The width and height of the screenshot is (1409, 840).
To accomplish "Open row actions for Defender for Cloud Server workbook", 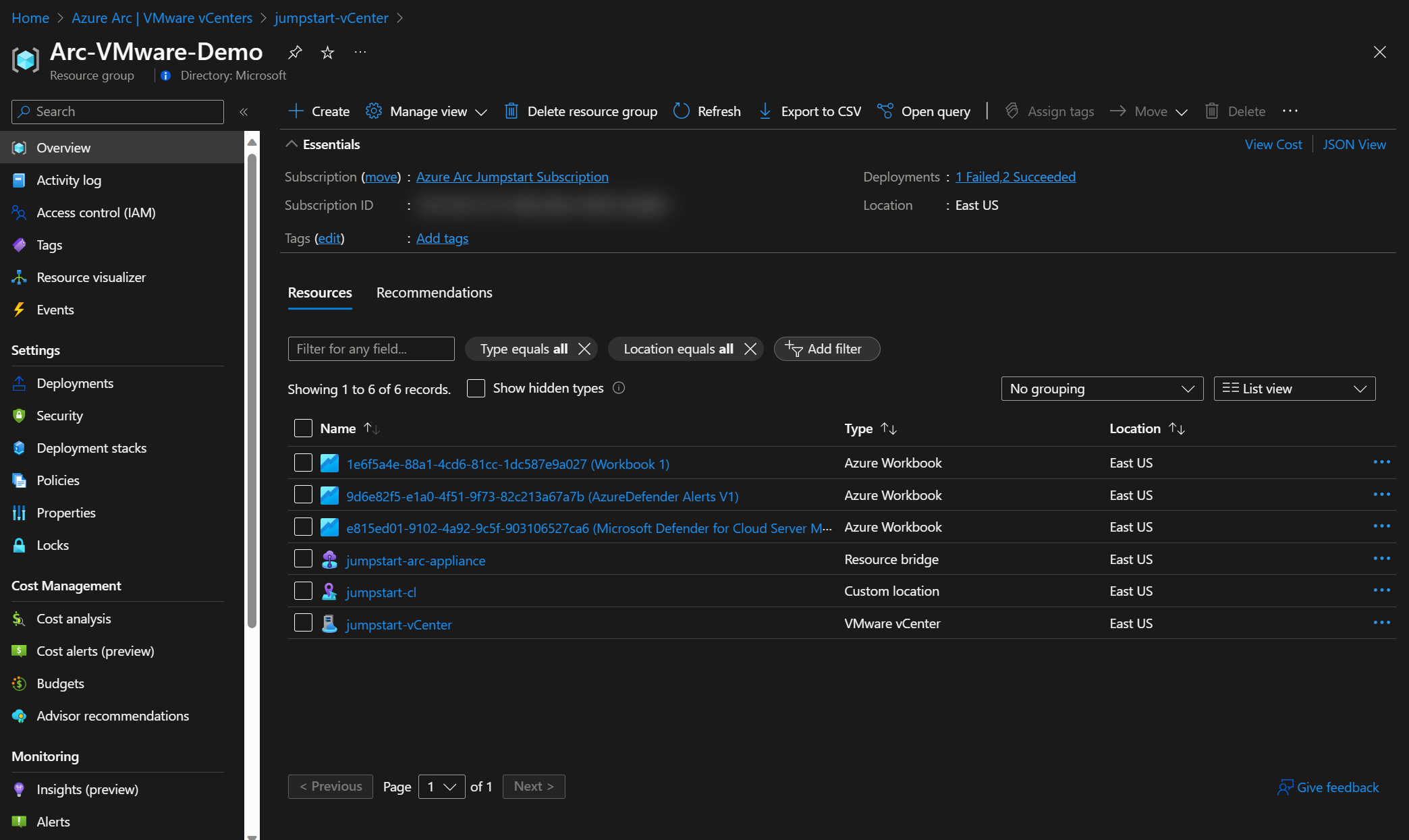I will coord(1381,526).
